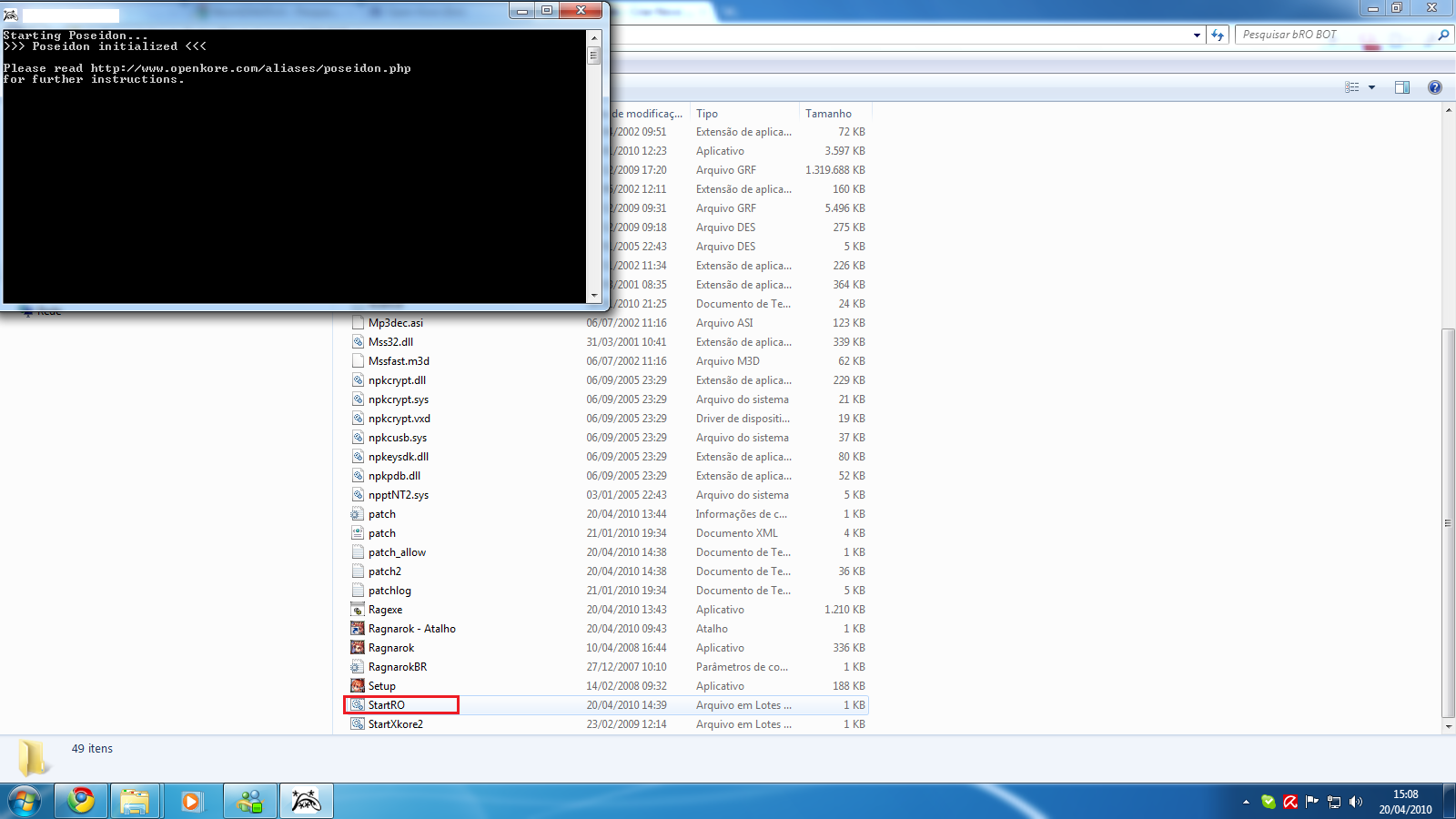Image resolution: width=1456 pixels, height=819 pixels.
Task: Select the npkeysdk.dll file name
Action: (x=399, y=457)
